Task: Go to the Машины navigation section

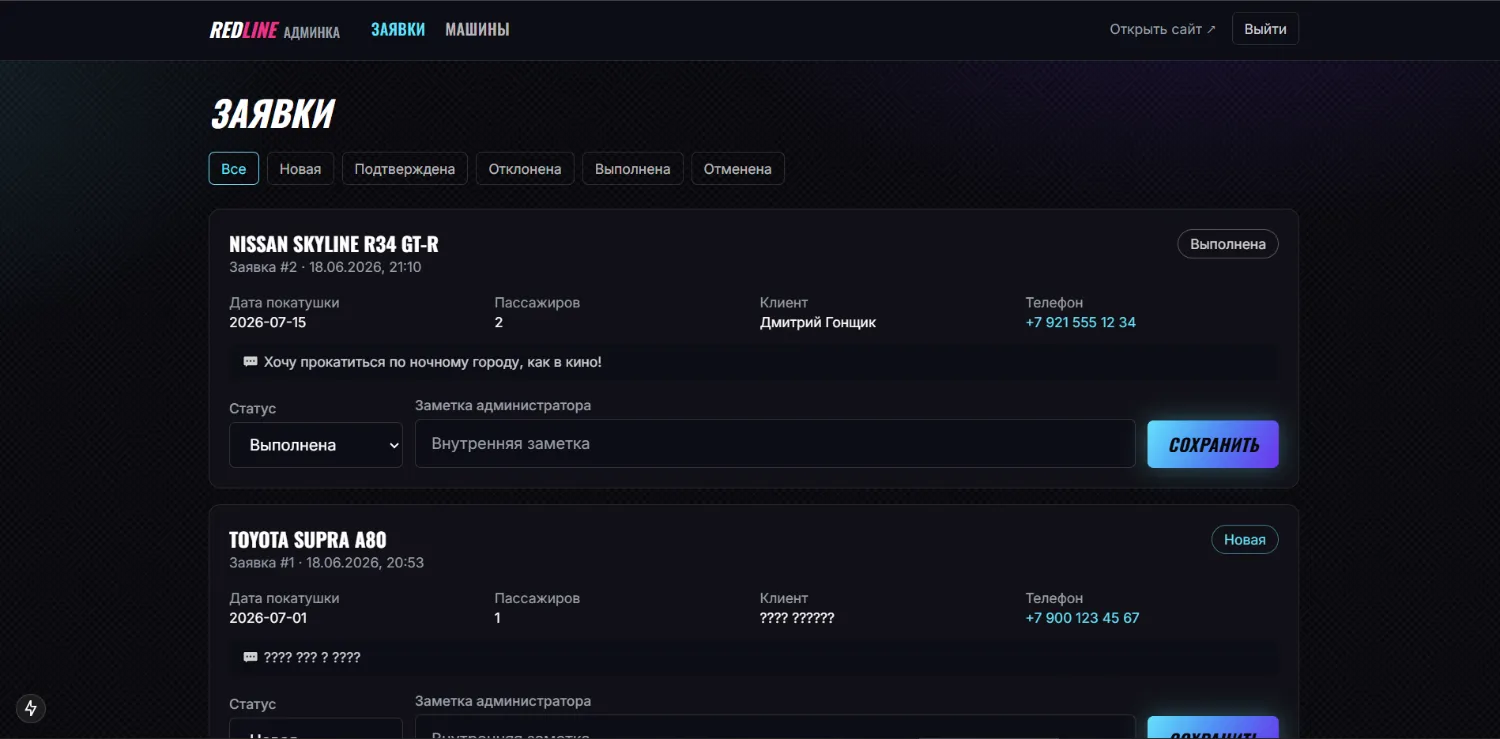Action: point(477,30)
